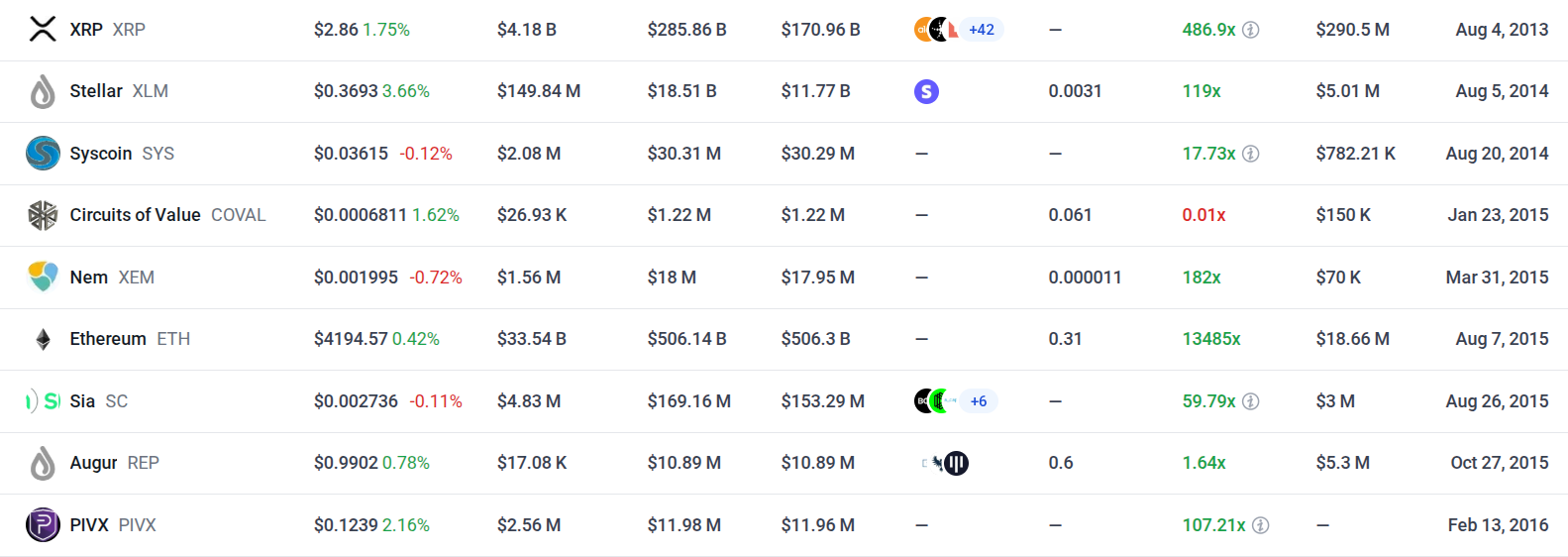
Task: Click the Nem coin logo icon
Action: (43, 277)
